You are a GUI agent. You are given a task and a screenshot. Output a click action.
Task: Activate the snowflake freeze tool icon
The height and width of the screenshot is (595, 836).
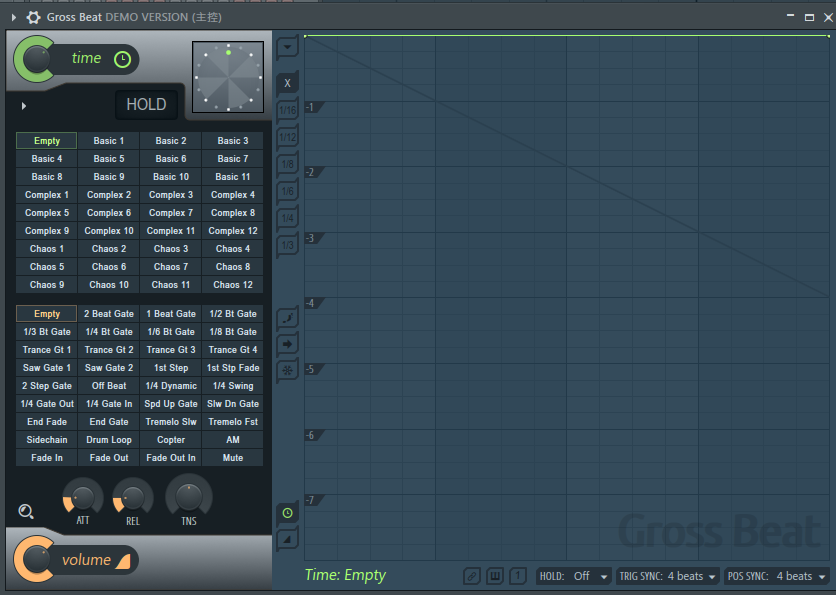[x=287, y=369]
